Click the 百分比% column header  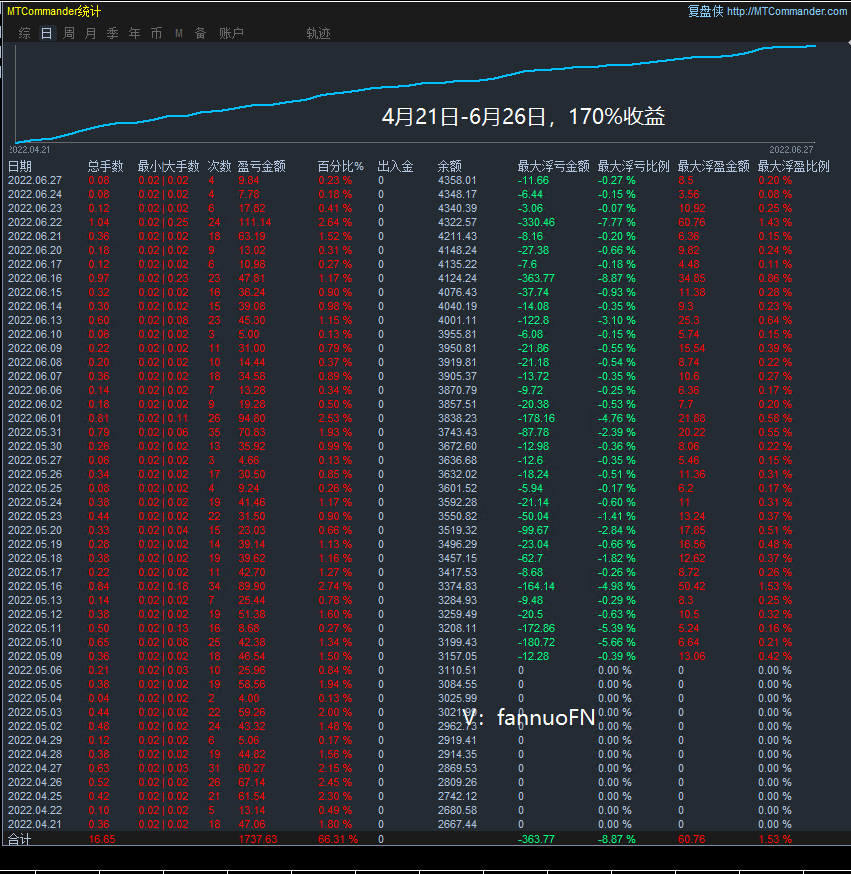pyautogui.click(x=341, y=166)
